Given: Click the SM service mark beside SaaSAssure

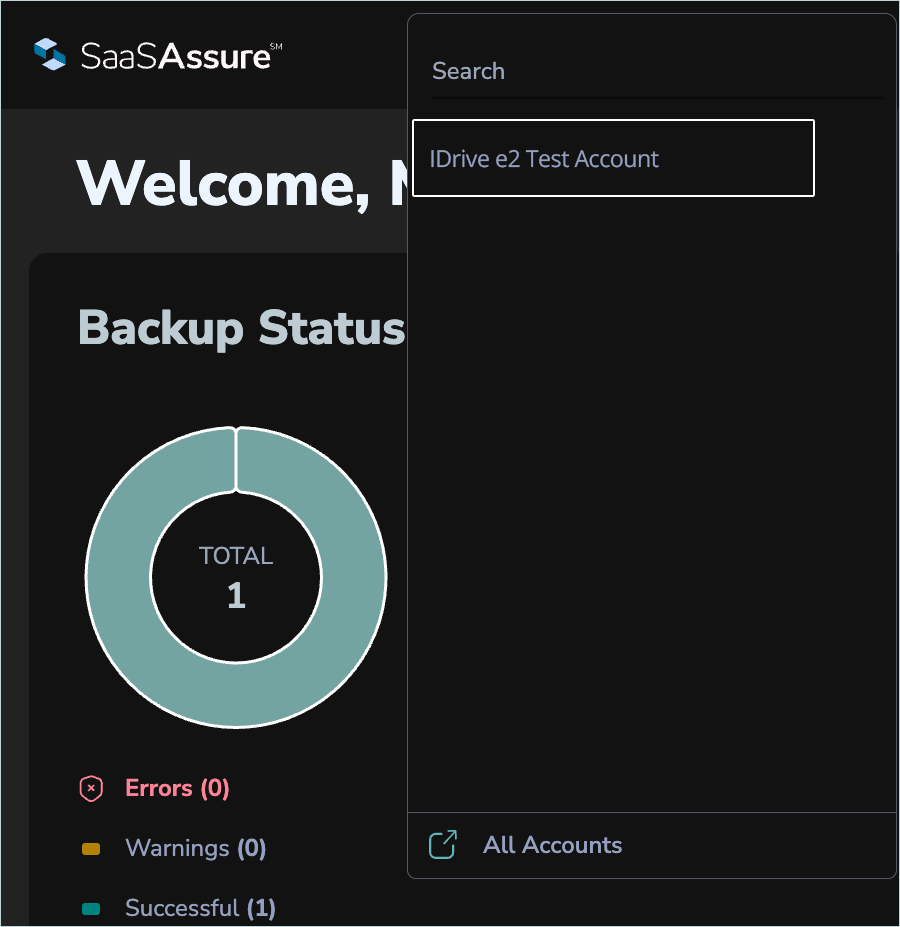Looking at the screenshot, I should pos(277,45).
